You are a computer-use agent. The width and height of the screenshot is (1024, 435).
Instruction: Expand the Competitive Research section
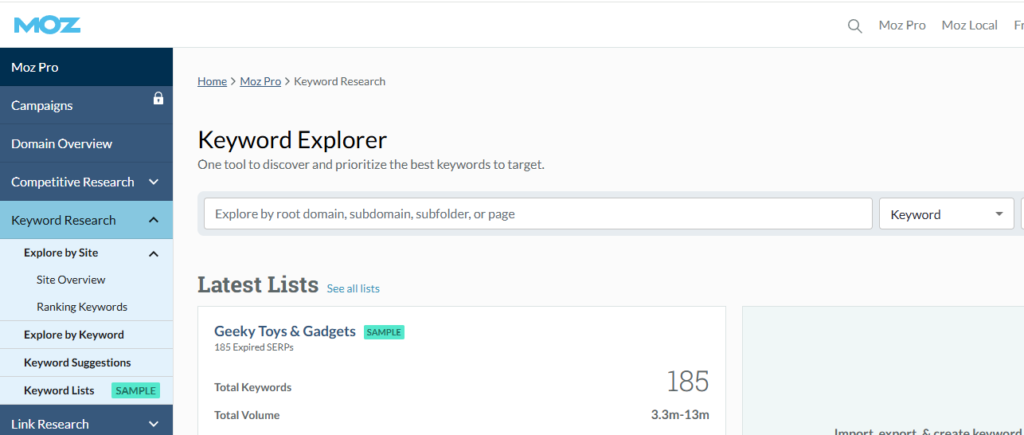[153, 182]
